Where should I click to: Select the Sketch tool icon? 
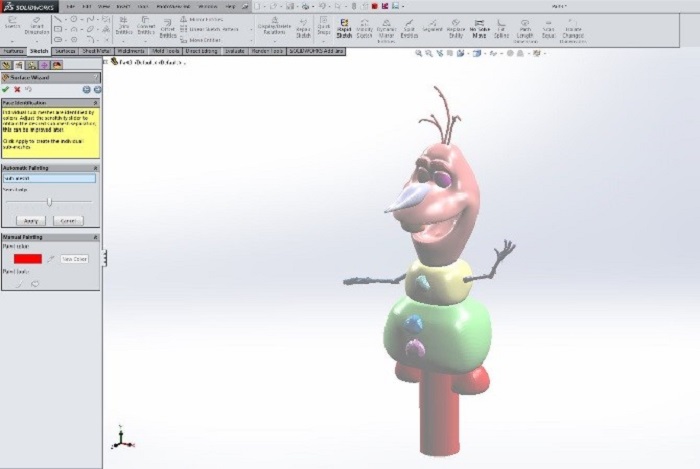12,25
